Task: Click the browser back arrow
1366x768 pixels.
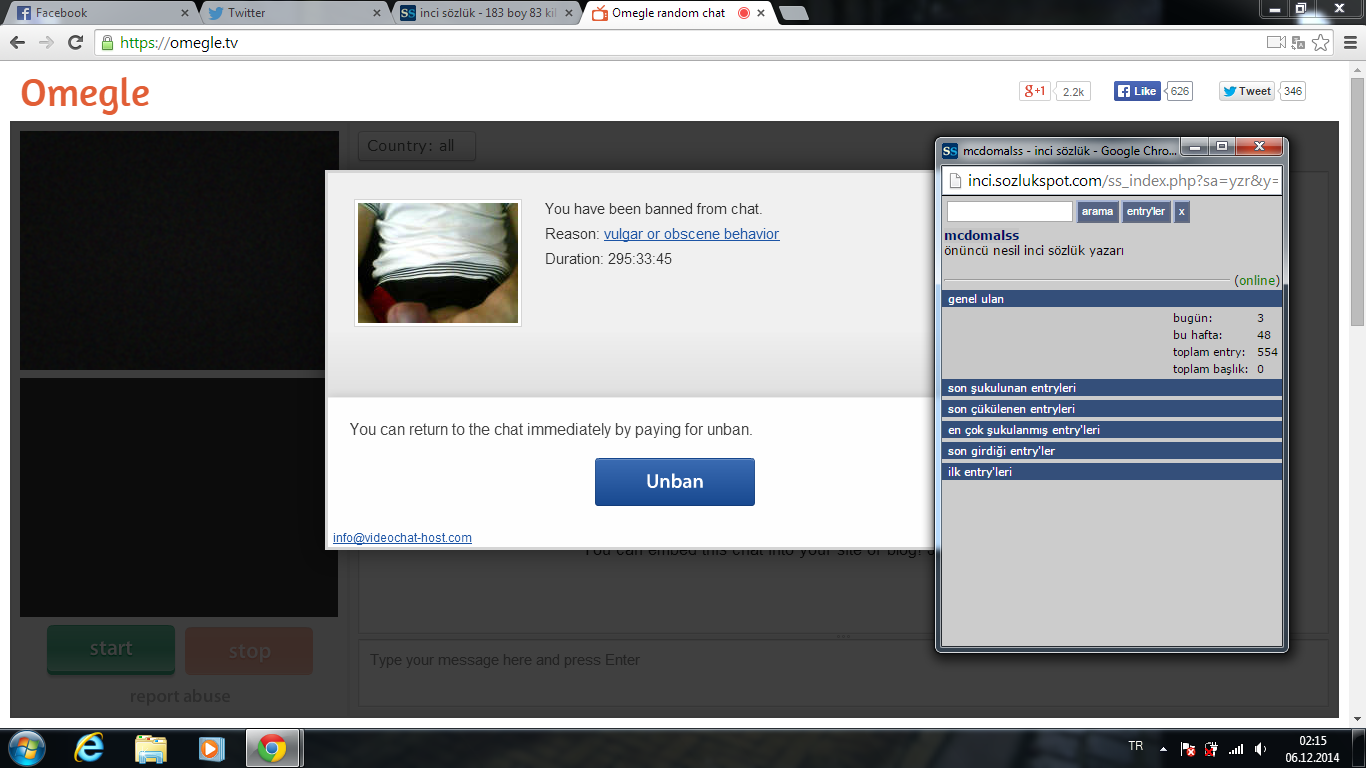Action: [18, 43]
